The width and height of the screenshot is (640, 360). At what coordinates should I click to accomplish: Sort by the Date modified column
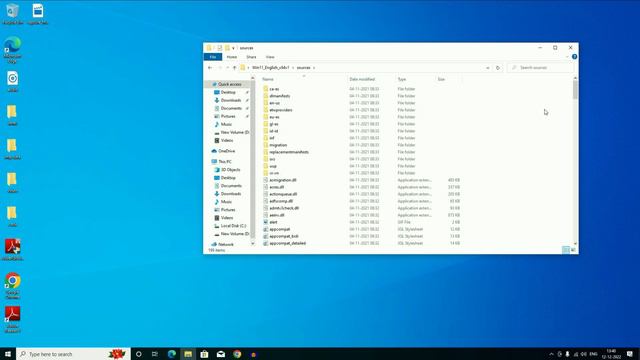[x=362, y=79]
